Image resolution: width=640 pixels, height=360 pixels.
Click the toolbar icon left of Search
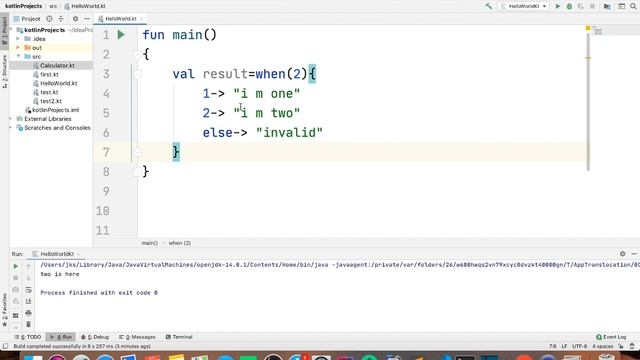[622, 6]
